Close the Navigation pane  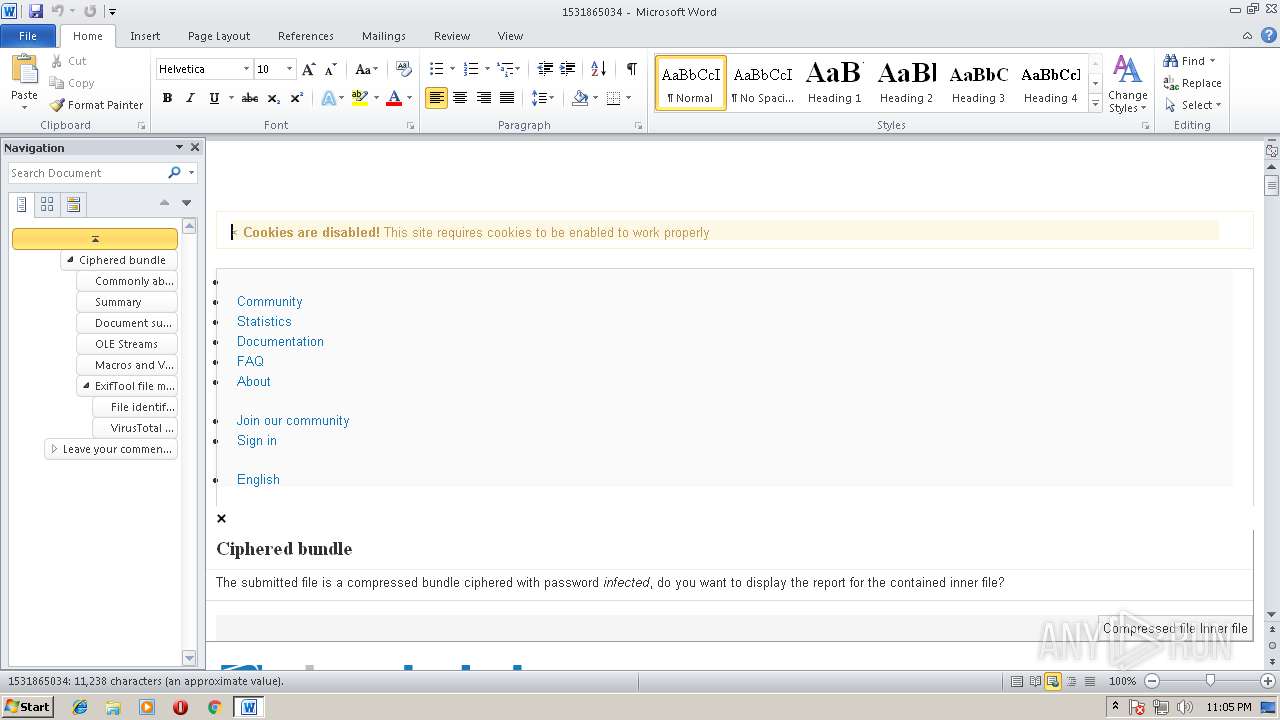pyautogui.click(x=195, y=147)
